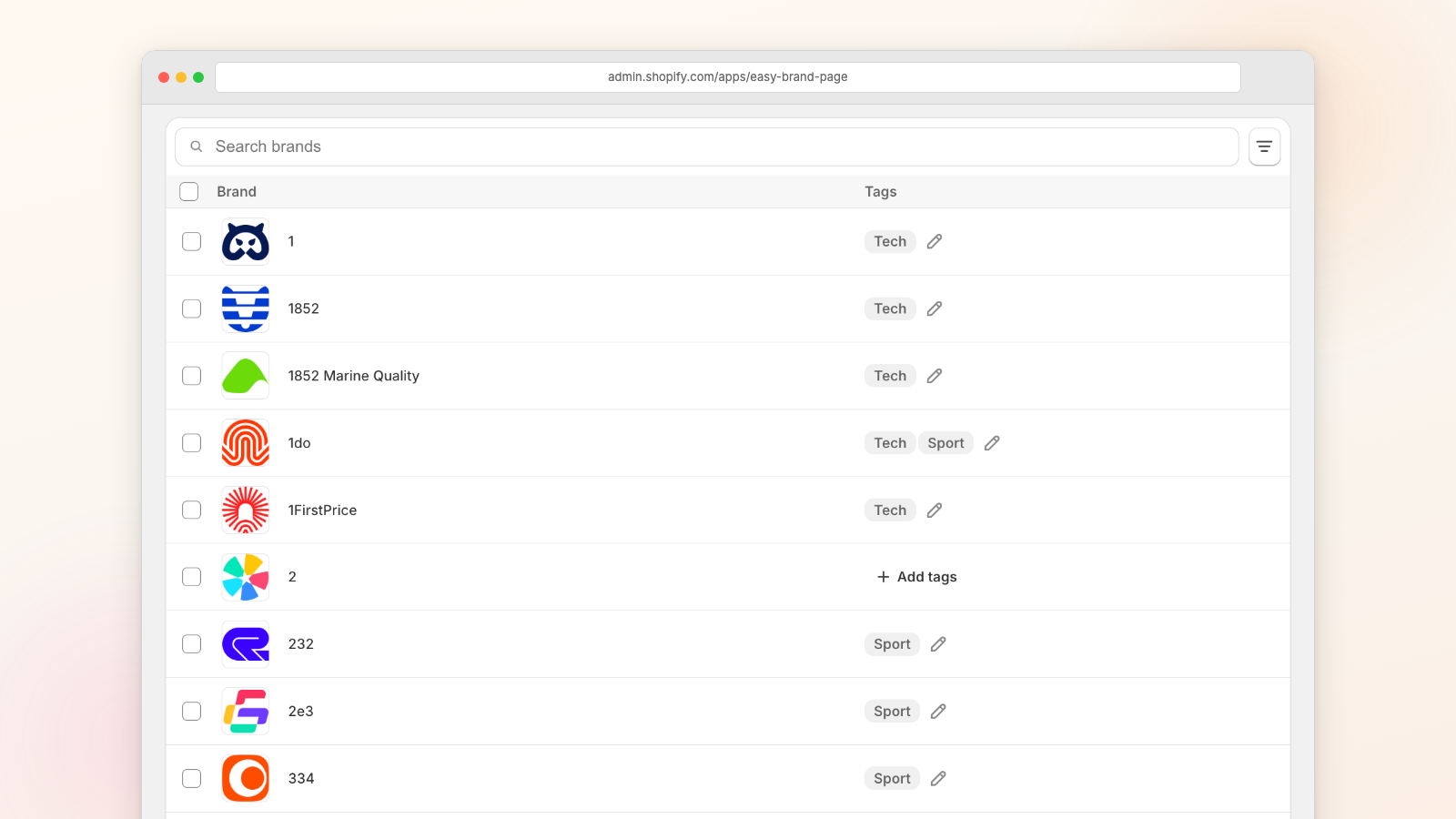Open the colorful pinwheel logo of brand 2
The height and width of the screenshot is (819, 1456).
pyautogui.click(x=246, y=577)
